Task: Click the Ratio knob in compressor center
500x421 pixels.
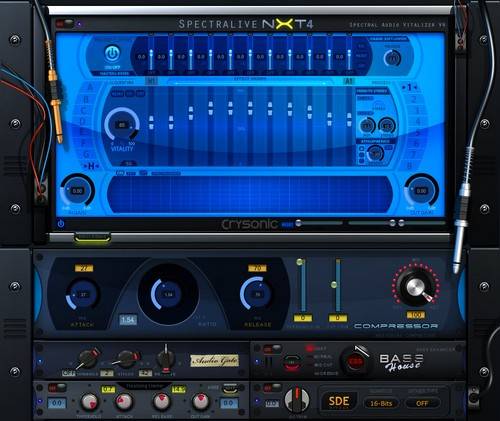Action: tap(168, 294)
